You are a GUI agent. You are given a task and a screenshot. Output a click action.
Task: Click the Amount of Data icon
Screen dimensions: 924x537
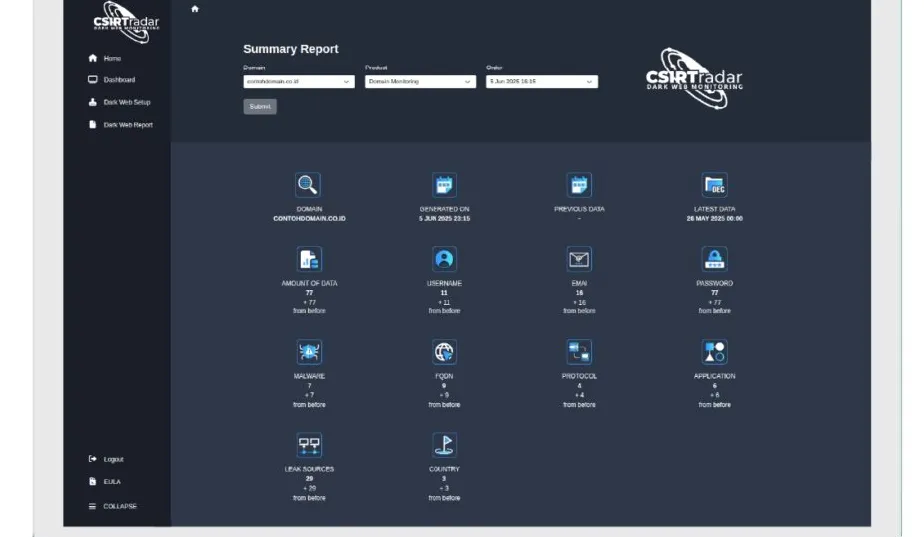[x=309, y=259]
